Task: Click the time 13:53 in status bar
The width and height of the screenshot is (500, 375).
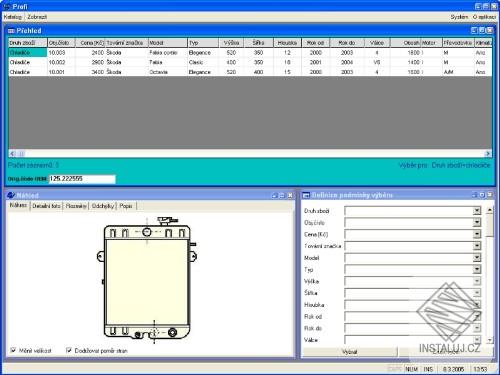Action: coord(480,369)
